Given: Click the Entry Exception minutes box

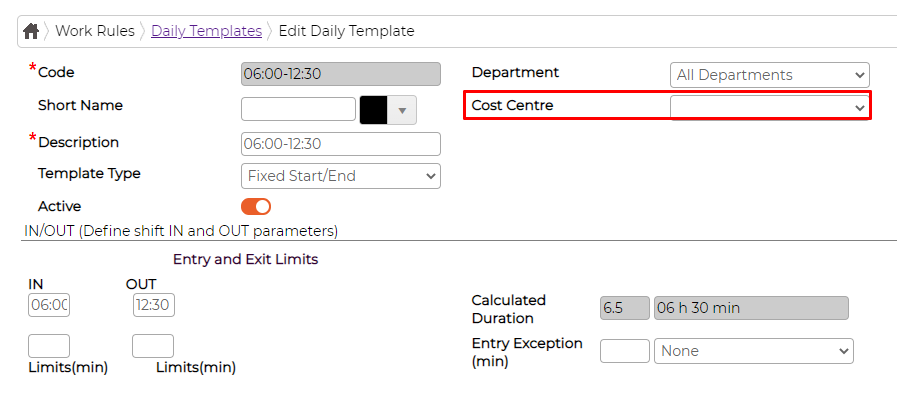Looking at the screenshot, I should (x=625, y=351).
